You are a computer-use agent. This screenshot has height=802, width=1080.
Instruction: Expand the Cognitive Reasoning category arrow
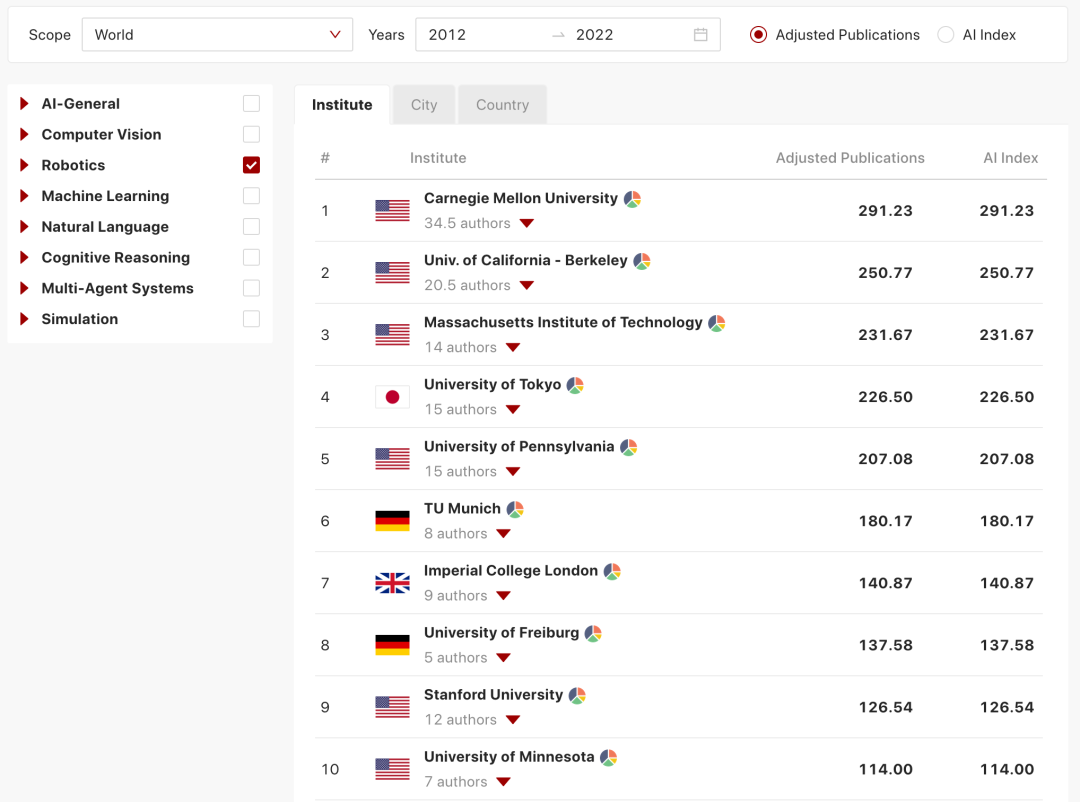click(24, 258)
